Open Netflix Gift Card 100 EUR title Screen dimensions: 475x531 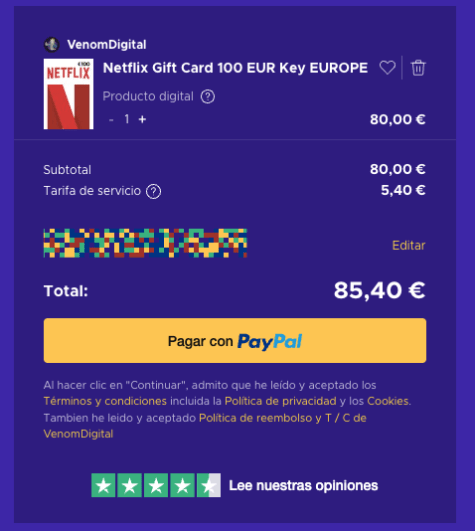pos(235,68)
